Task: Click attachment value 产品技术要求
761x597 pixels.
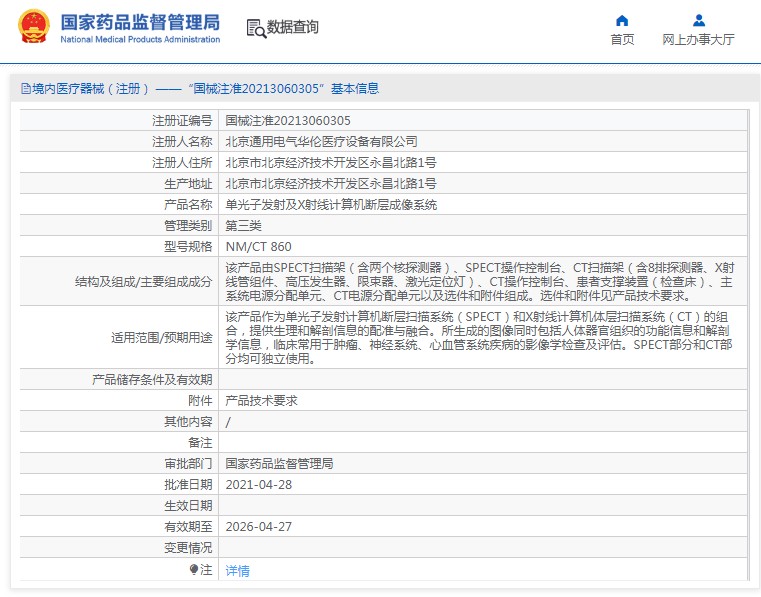Action: [x=261, y=400]
